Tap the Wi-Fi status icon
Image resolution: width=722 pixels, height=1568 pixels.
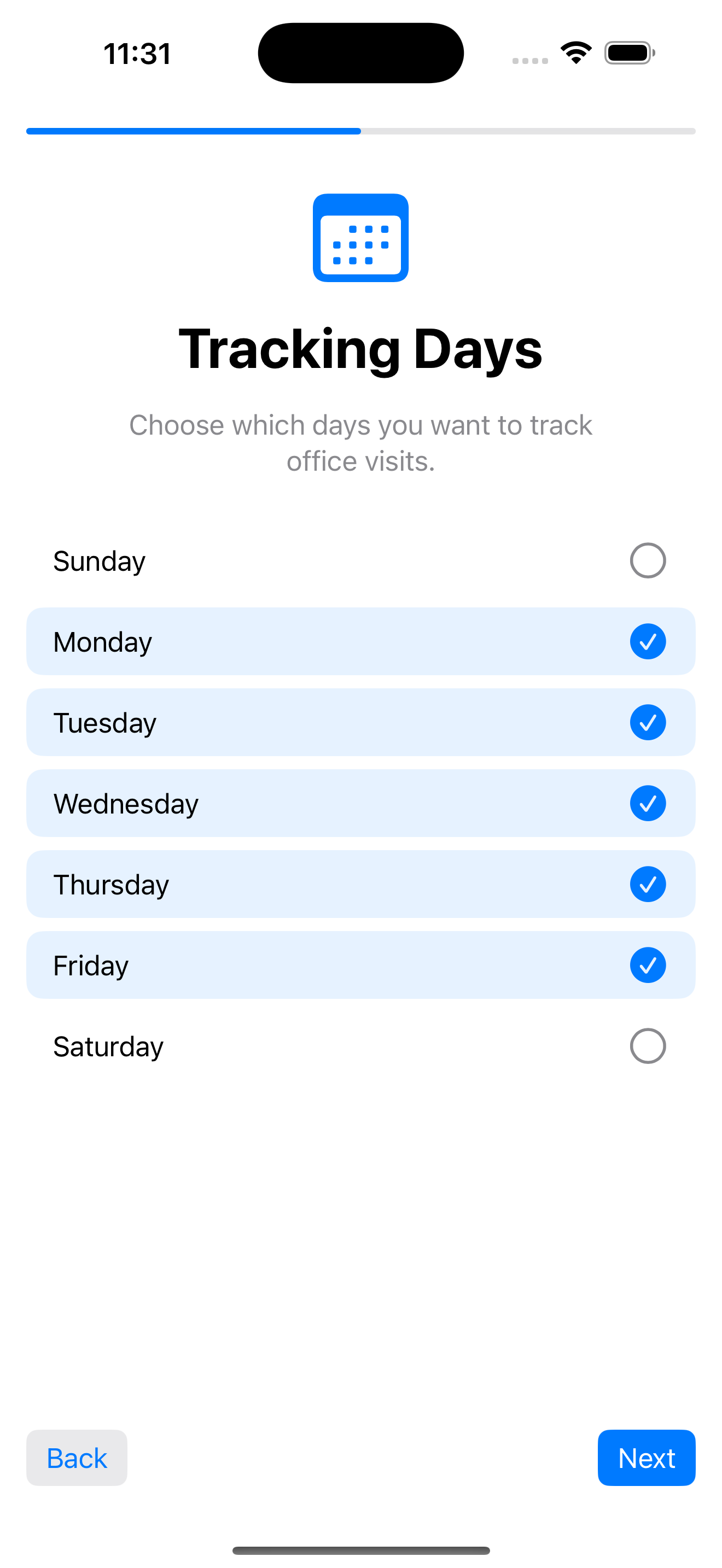click(576, 53)
